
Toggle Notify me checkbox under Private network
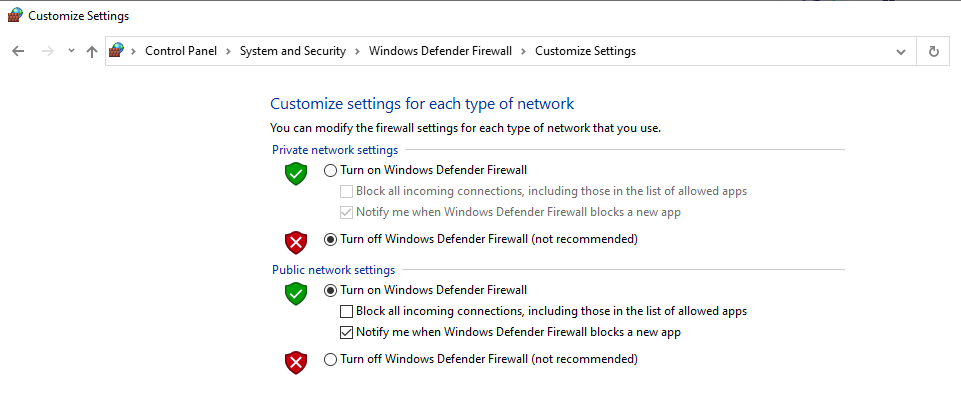[346, 213]
